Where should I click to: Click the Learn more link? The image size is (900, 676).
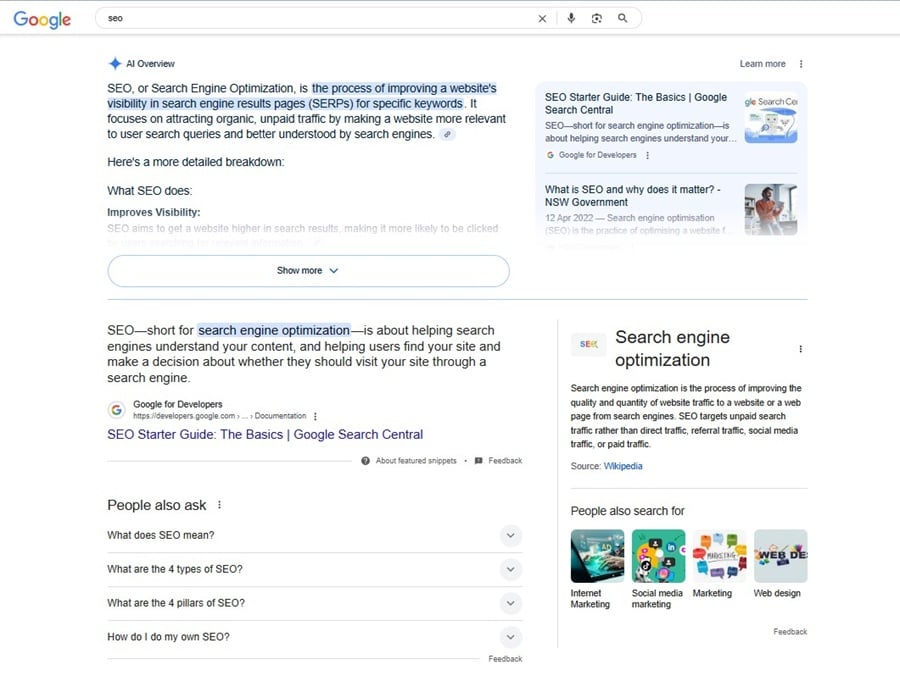761,63
